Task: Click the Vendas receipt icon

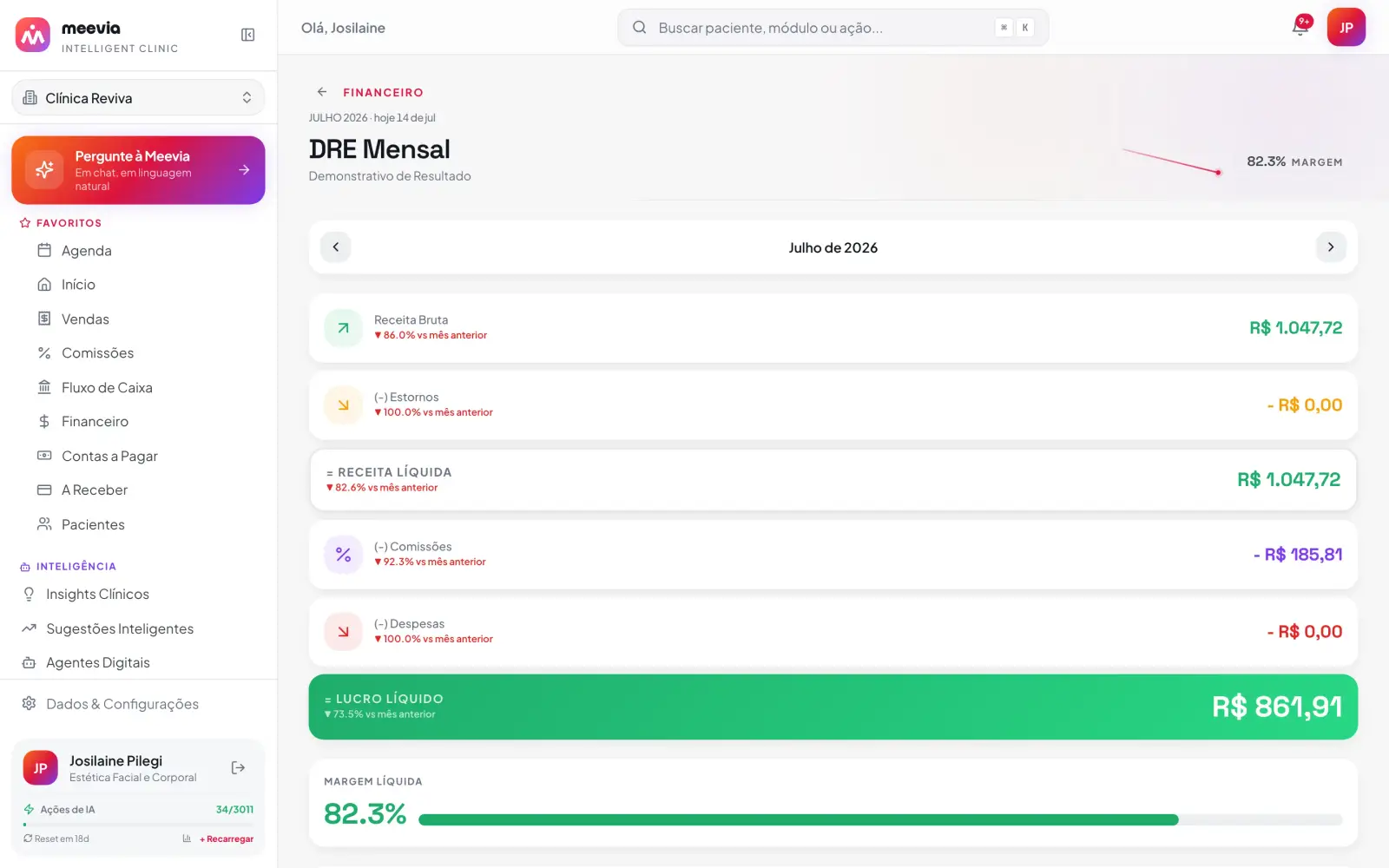Action: click(44, 319)
